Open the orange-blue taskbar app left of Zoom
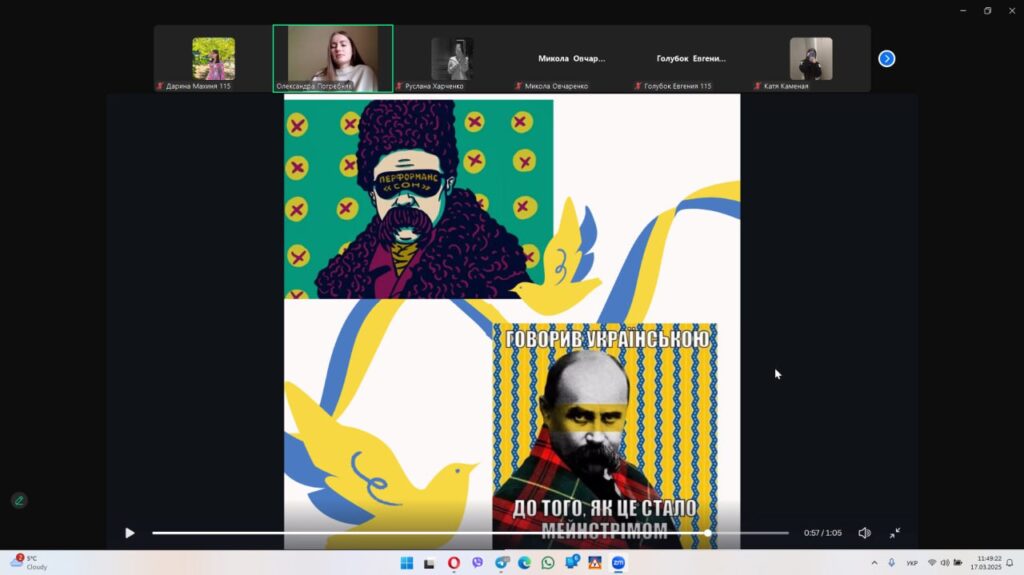 click(x=595, y=563)
